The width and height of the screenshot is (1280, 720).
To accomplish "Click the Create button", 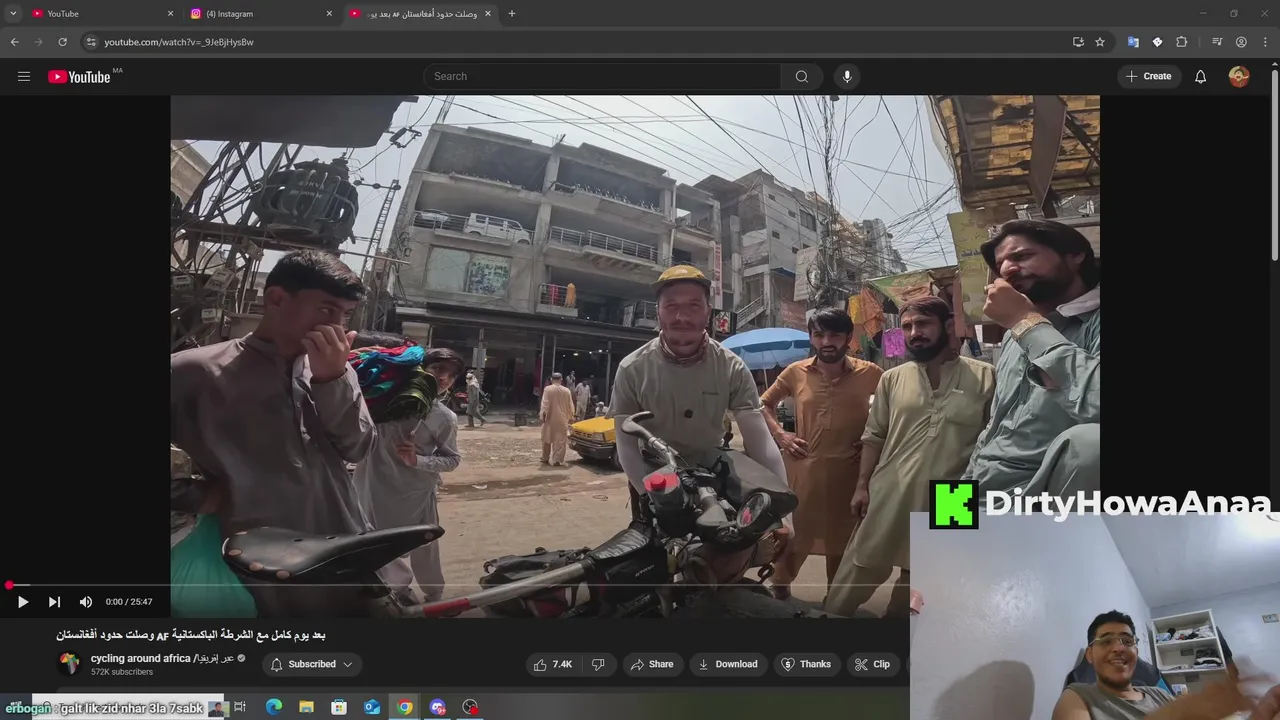I will tap(1148, 76).
